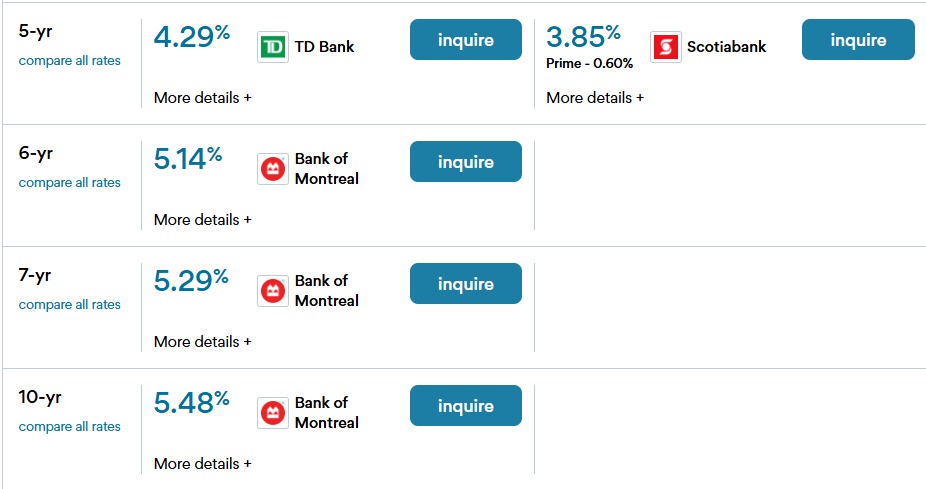Image resolution: width=926 pixels, height=489 pixels.
Task: Expand More details for TD Bank 4.29%
Action: tap(202, 98)
